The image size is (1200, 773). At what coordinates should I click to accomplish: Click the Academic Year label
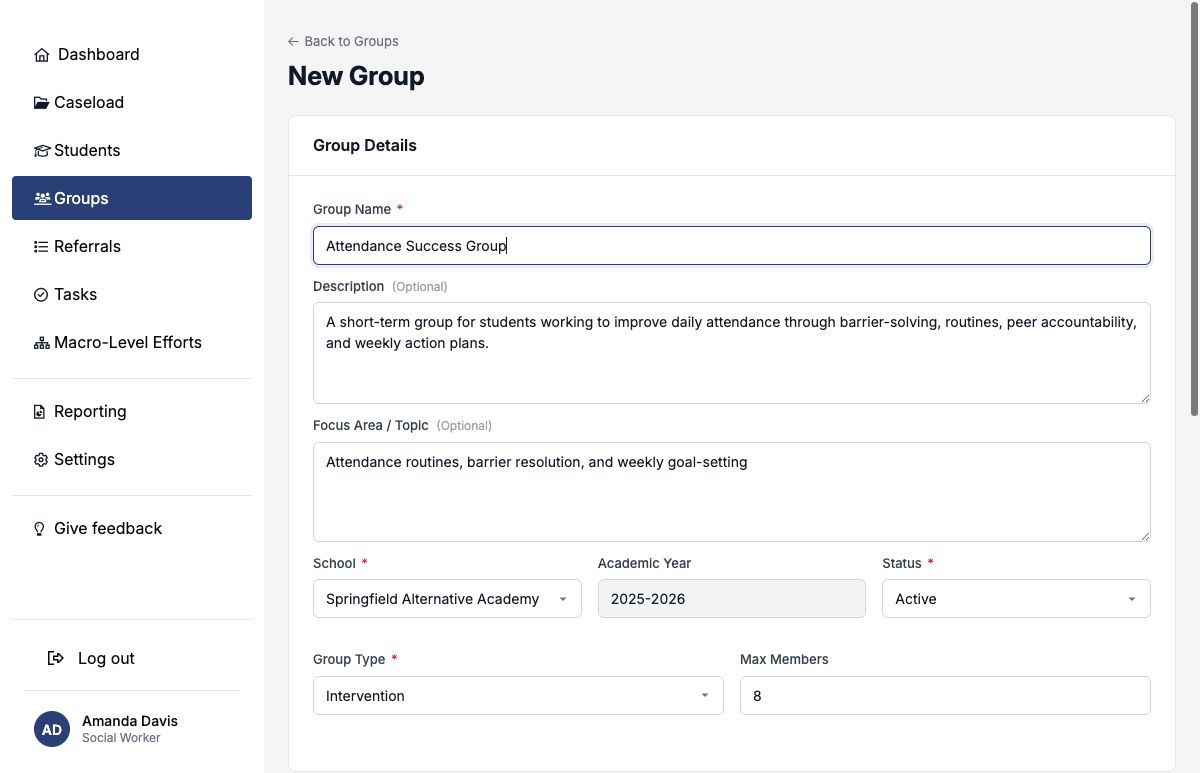[645, 563]
